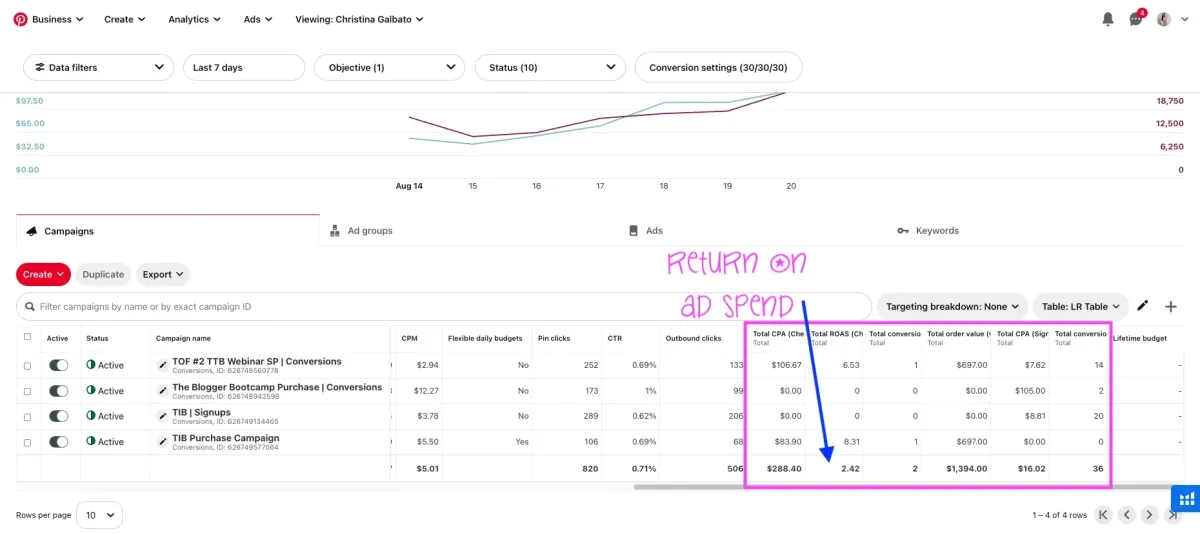Expand Table: LR Table dropdown

point(1081,306)
